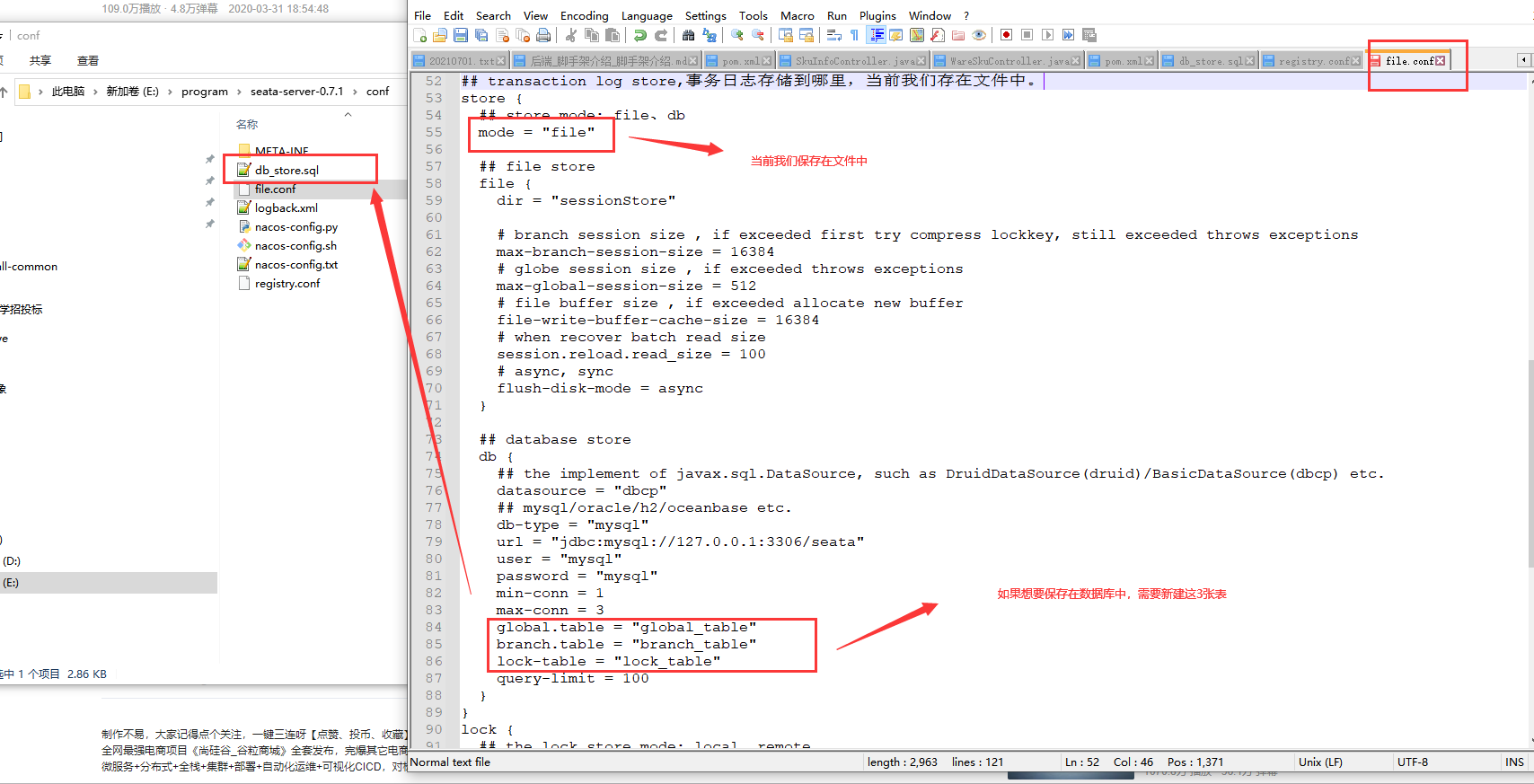Select nacos-config.py in Explorer file list
This screenshot has height=784, width=1534.
[296, 226]
